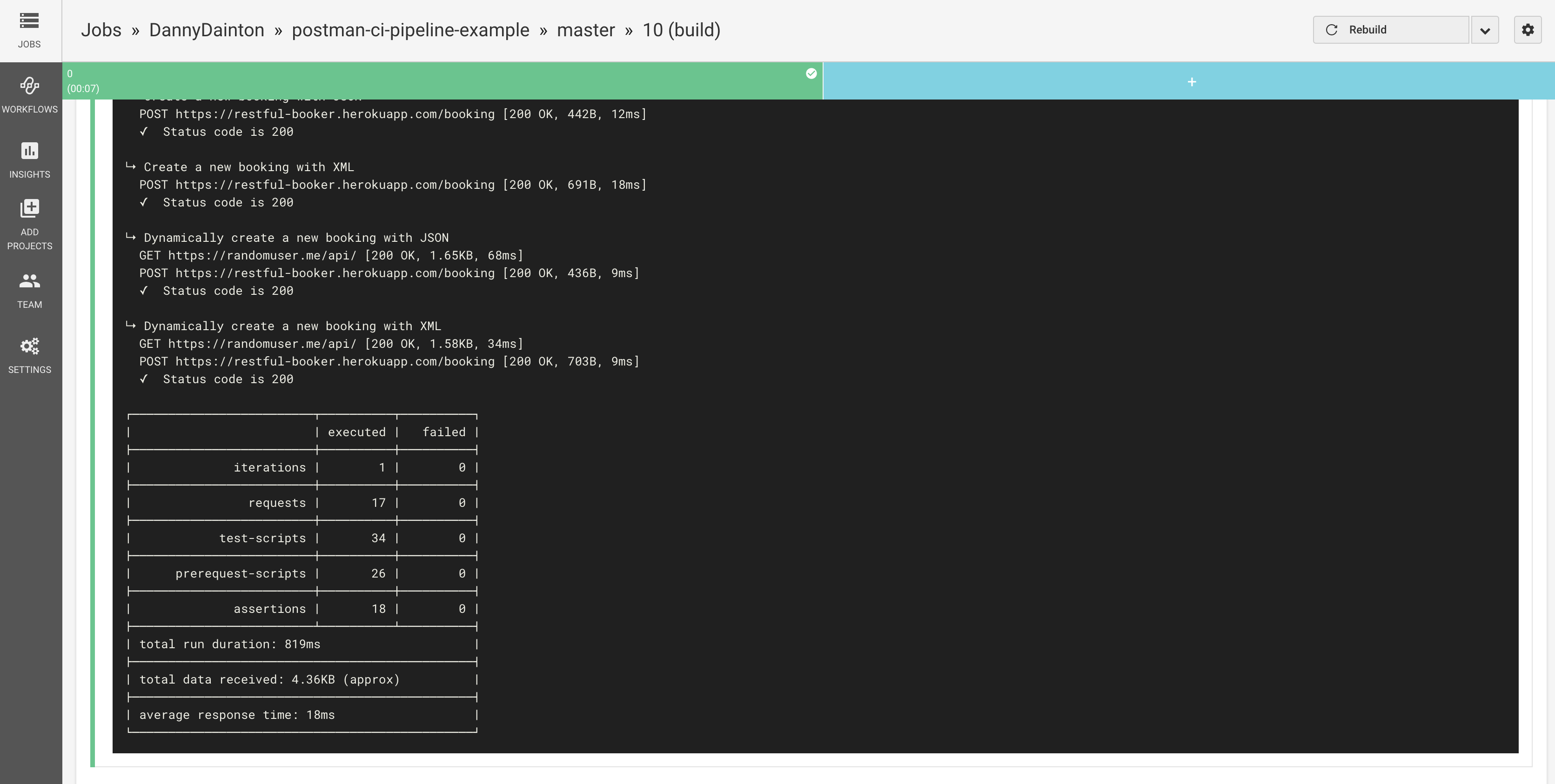The width and height of the screenshot is (1555, 784).
Task: Click the 'iterations' row label
Action: coord(270,467)
